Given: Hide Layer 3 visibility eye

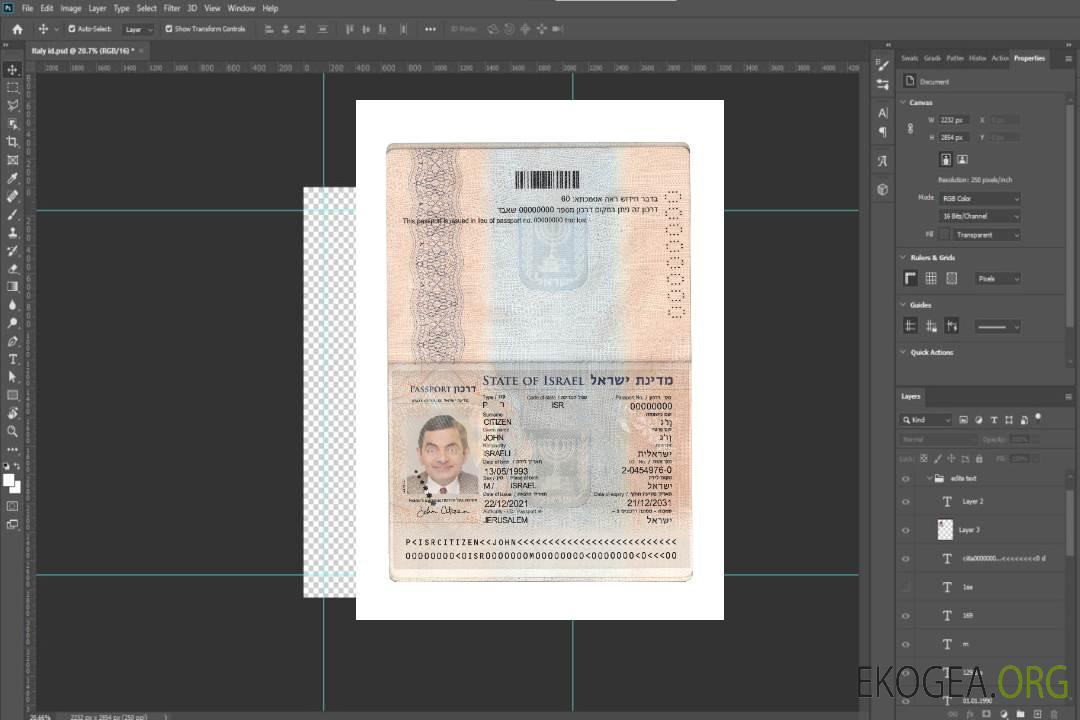Looking at the screenshot, I should 906,531.
